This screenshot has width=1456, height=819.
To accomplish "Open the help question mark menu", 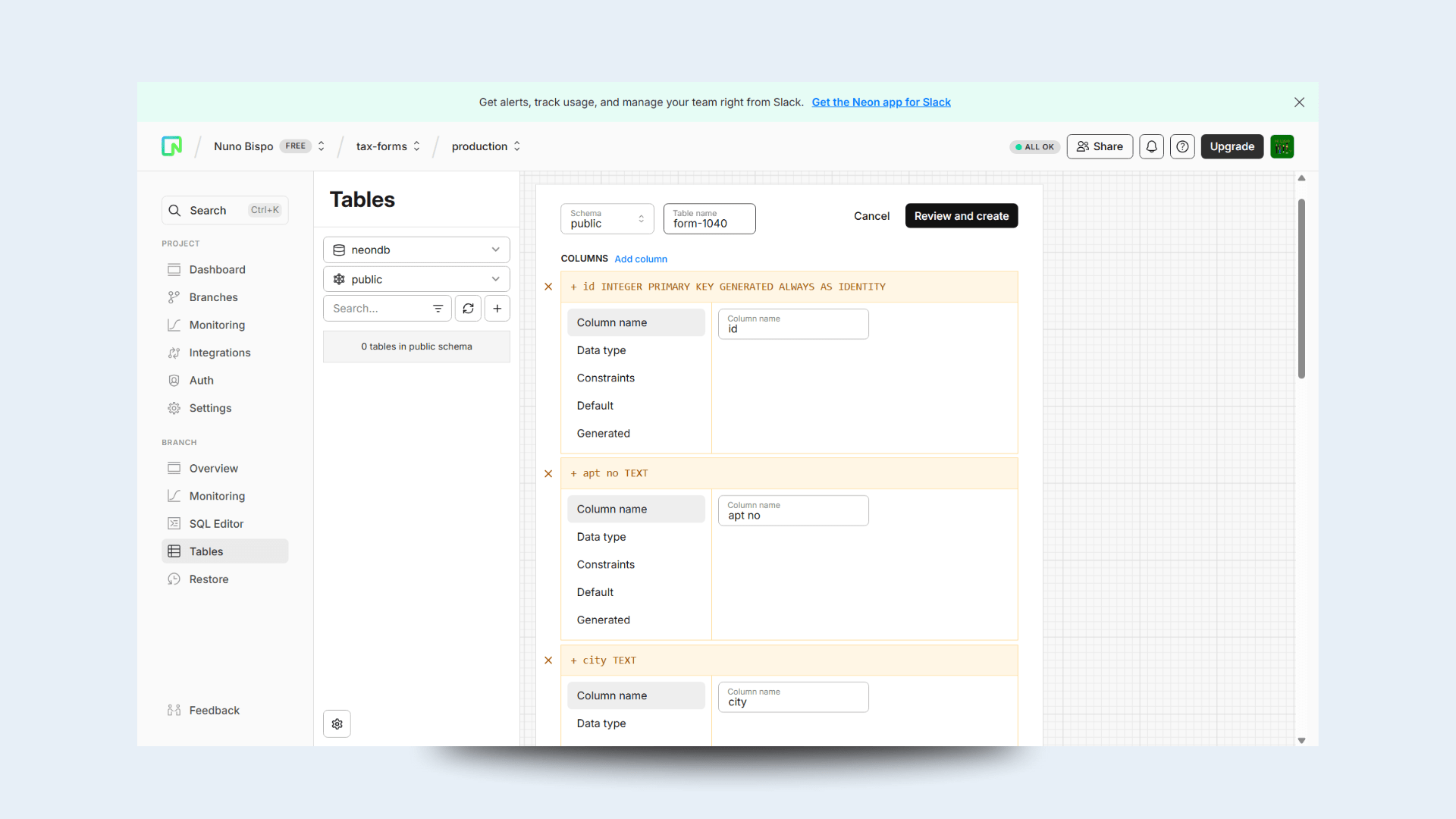I will (x=1182, y=146).
